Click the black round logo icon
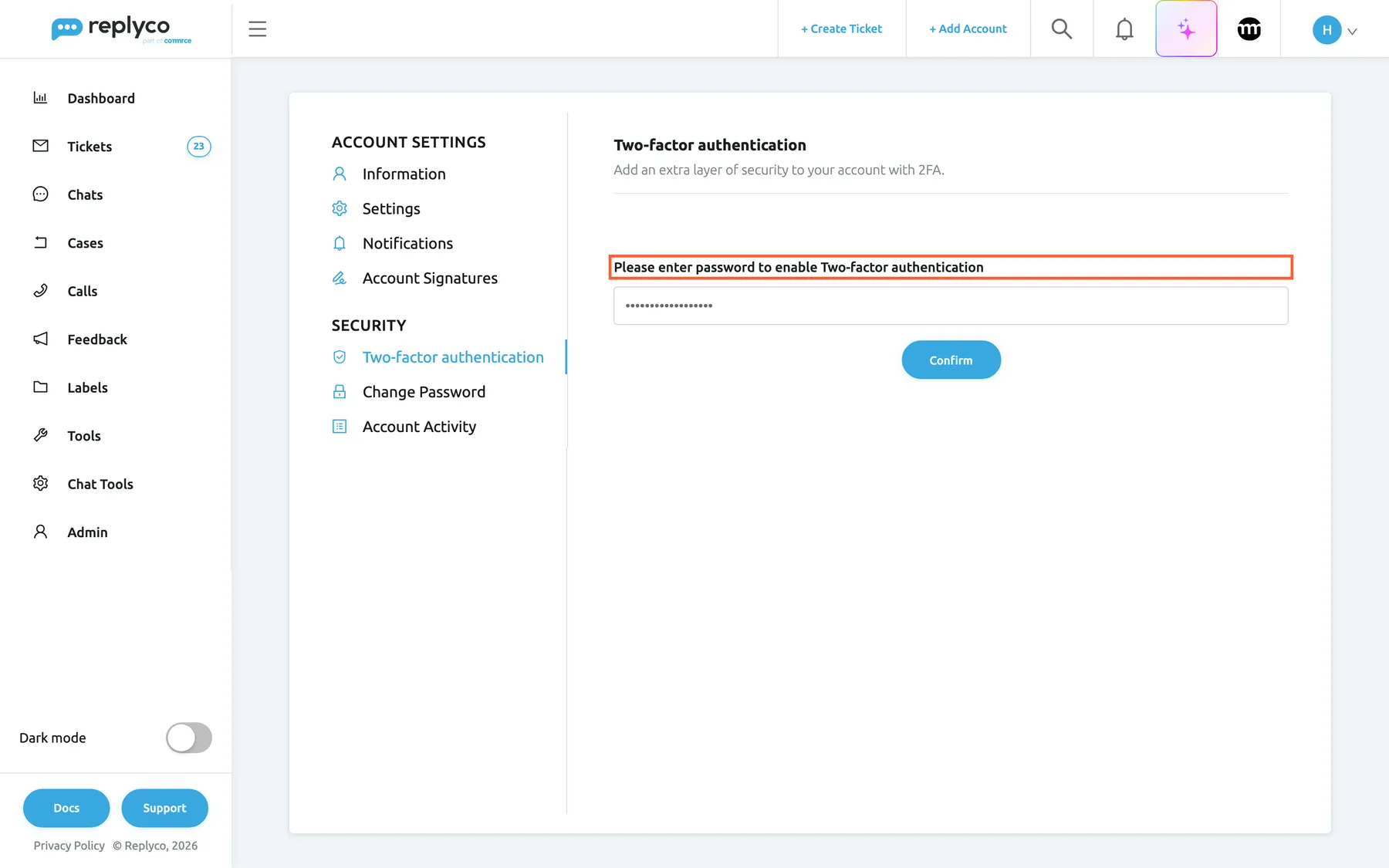Image resolution: width=1389 pixels, height=868 pixels. pyautogui.click(x=1249, y=29)
